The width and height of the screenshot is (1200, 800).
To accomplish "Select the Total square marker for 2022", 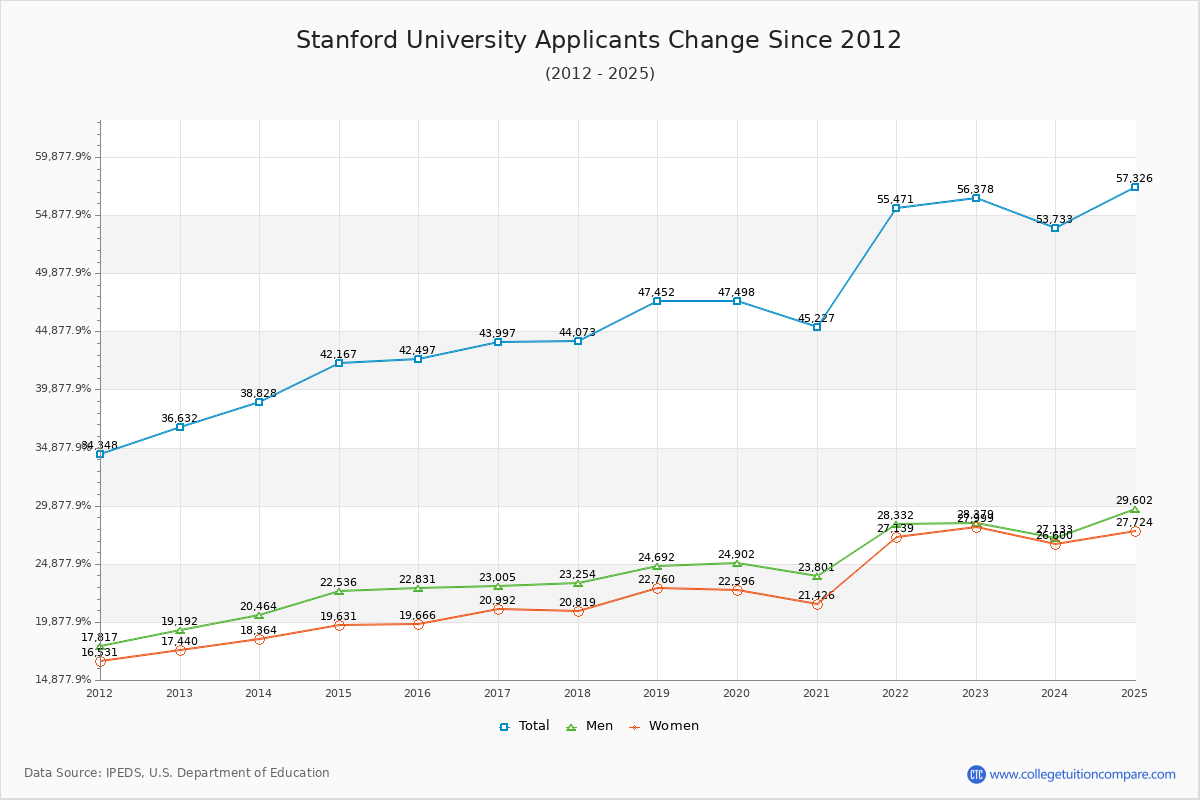I will pyautogui.click(x=896, y=208).
